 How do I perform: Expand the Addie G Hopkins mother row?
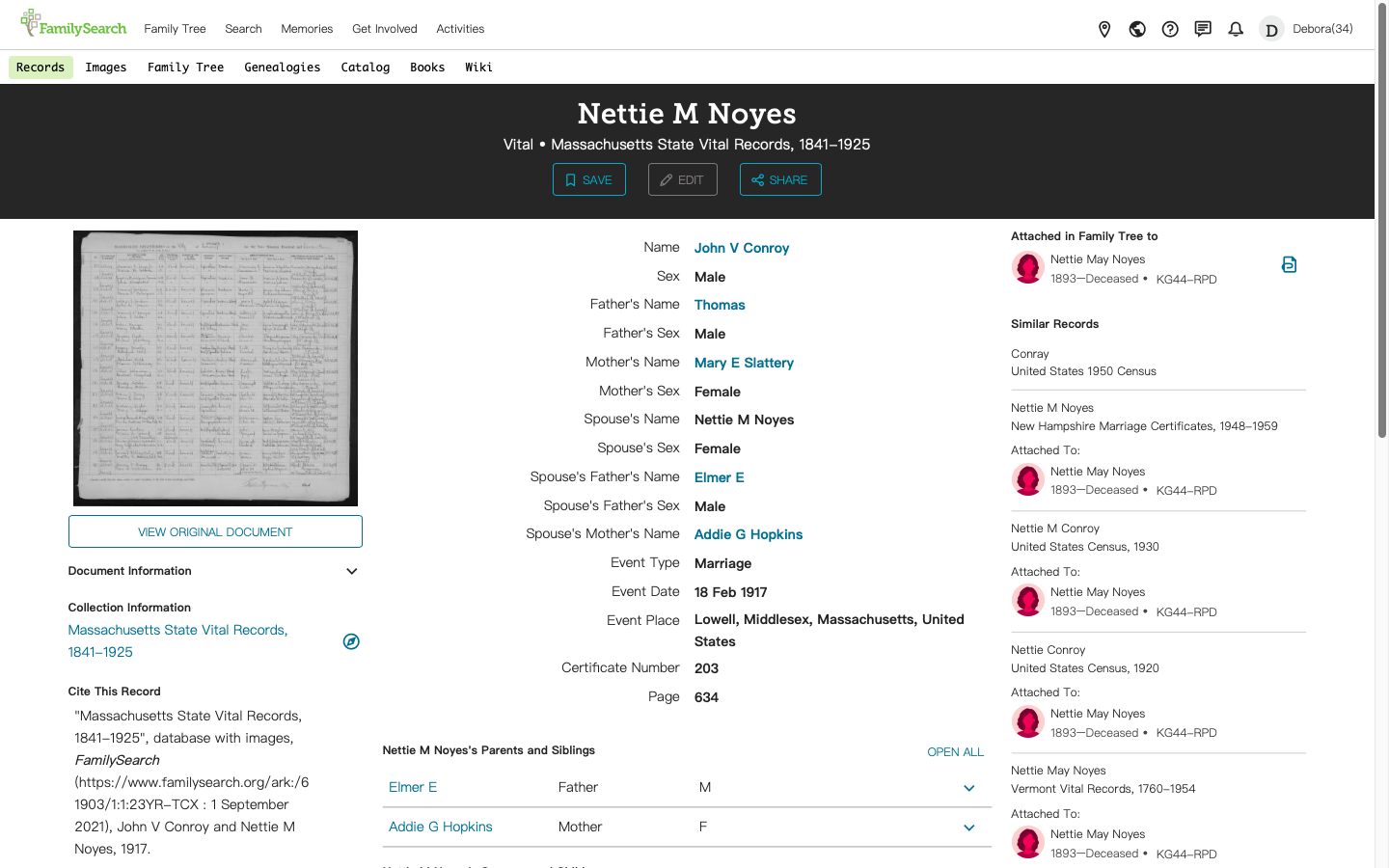(x=968, y=827)
